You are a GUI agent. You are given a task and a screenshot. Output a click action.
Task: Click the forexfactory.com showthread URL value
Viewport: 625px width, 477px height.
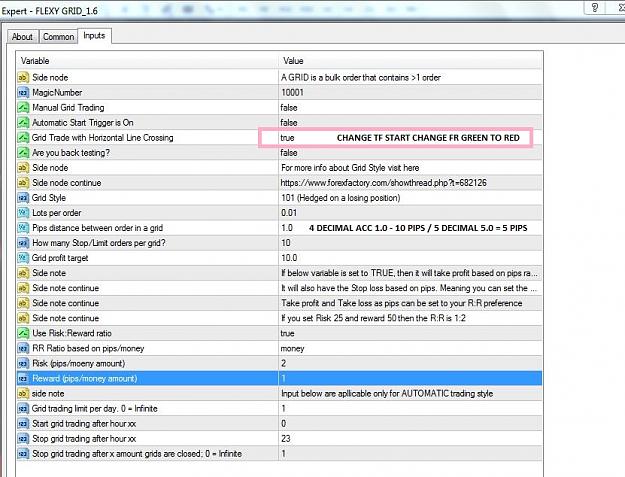tap(383, 183)
